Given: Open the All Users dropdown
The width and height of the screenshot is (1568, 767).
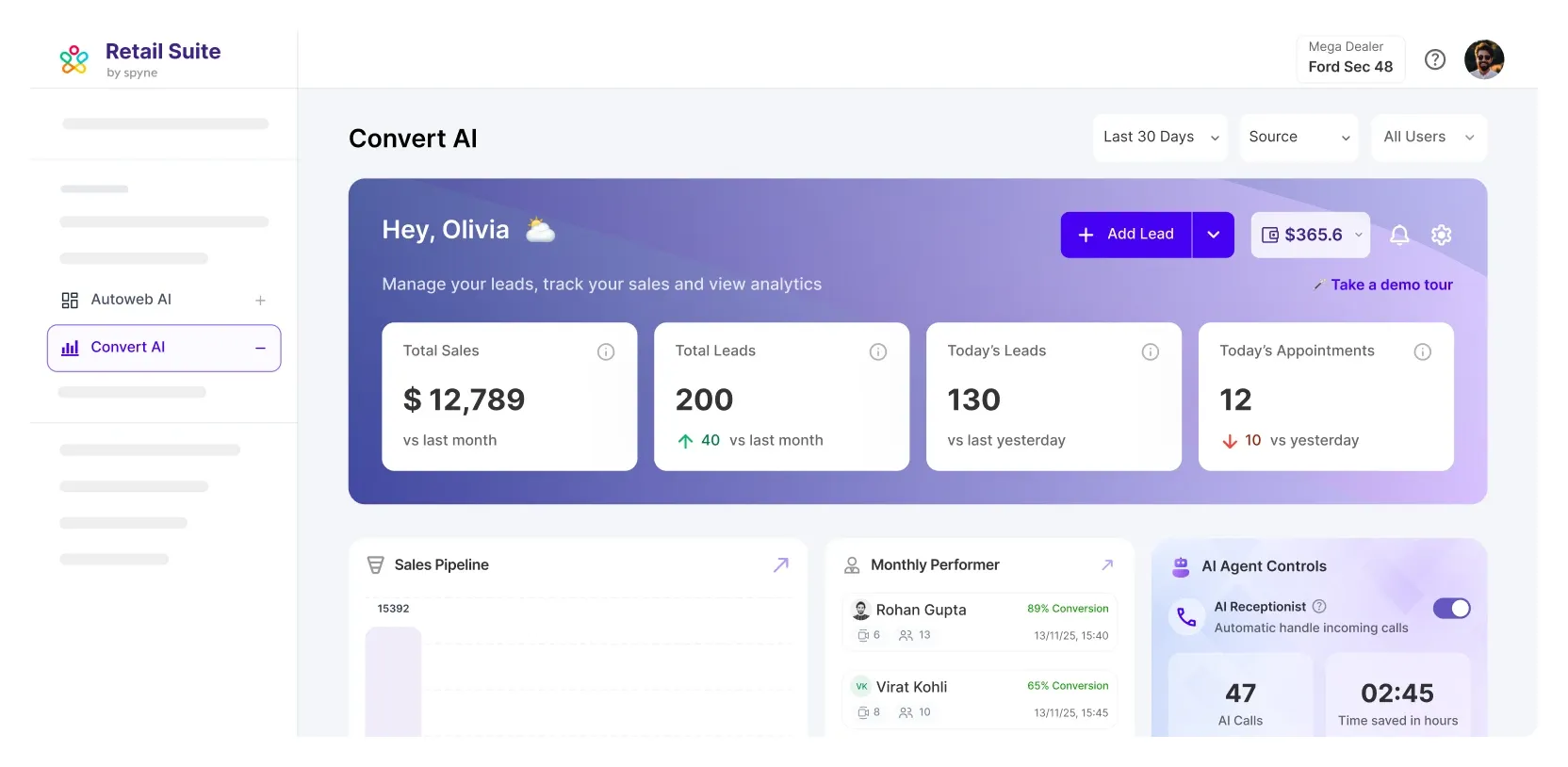Looking at the screenshot, I should coord(1428,138).
